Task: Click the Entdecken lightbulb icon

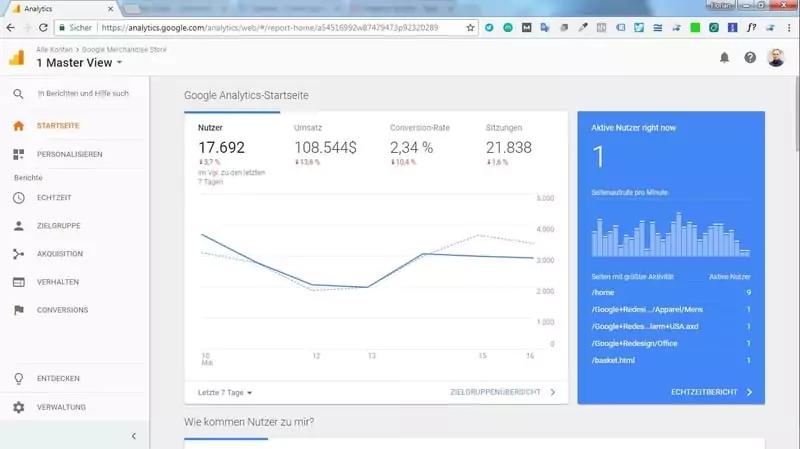Action: (x=18, y=379)
